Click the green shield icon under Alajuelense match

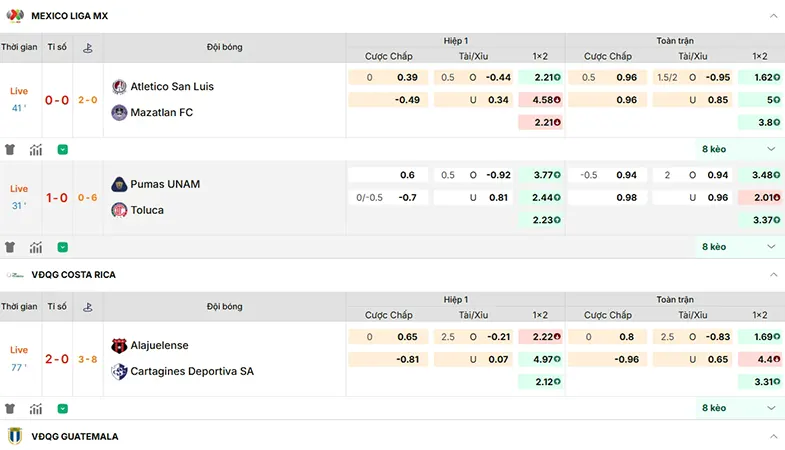pyautogui.click(x=63, y=409)
